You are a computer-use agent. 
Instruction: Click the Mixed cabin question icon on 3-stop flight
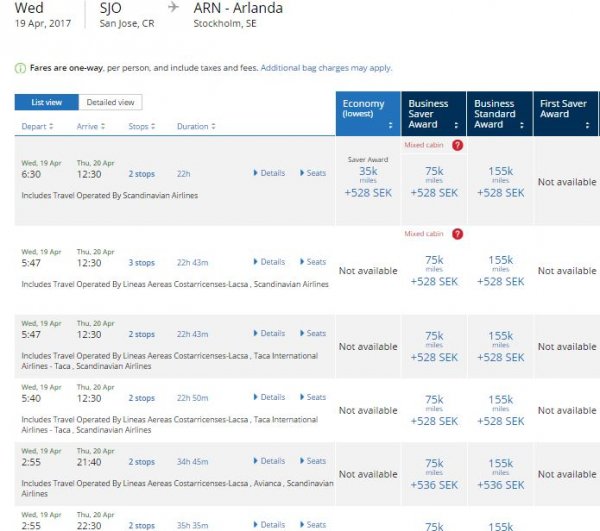tap(457, 234)
